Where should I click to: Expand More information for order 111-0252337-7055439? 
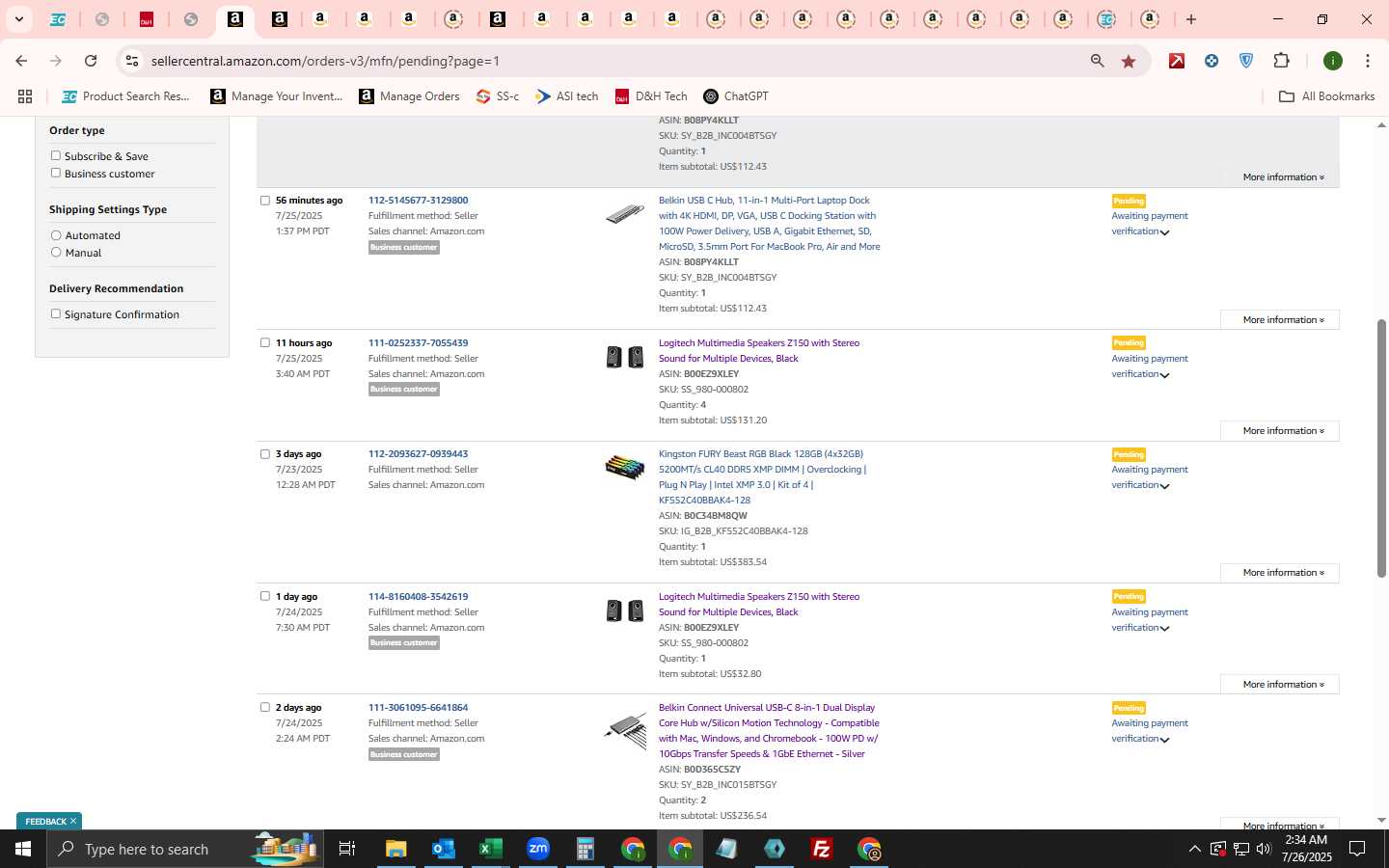click(x=1280, y=431)
